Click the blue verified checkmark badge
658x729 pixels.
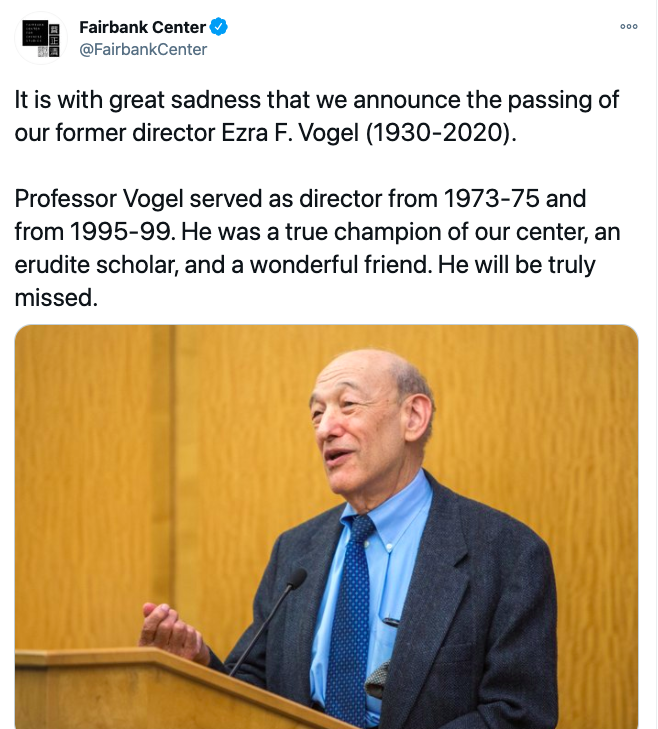219,27
